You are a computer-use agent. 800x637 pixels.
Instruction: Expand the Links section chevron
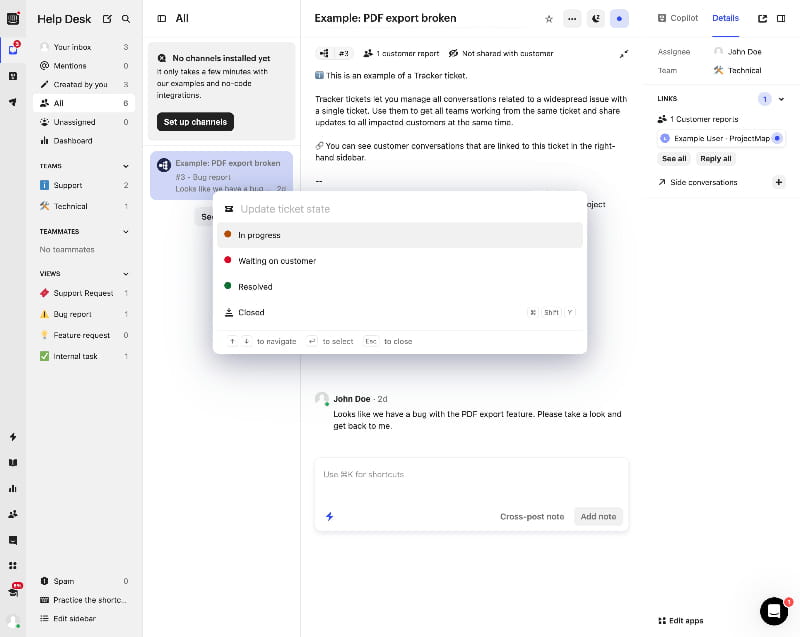click(781, 99)
